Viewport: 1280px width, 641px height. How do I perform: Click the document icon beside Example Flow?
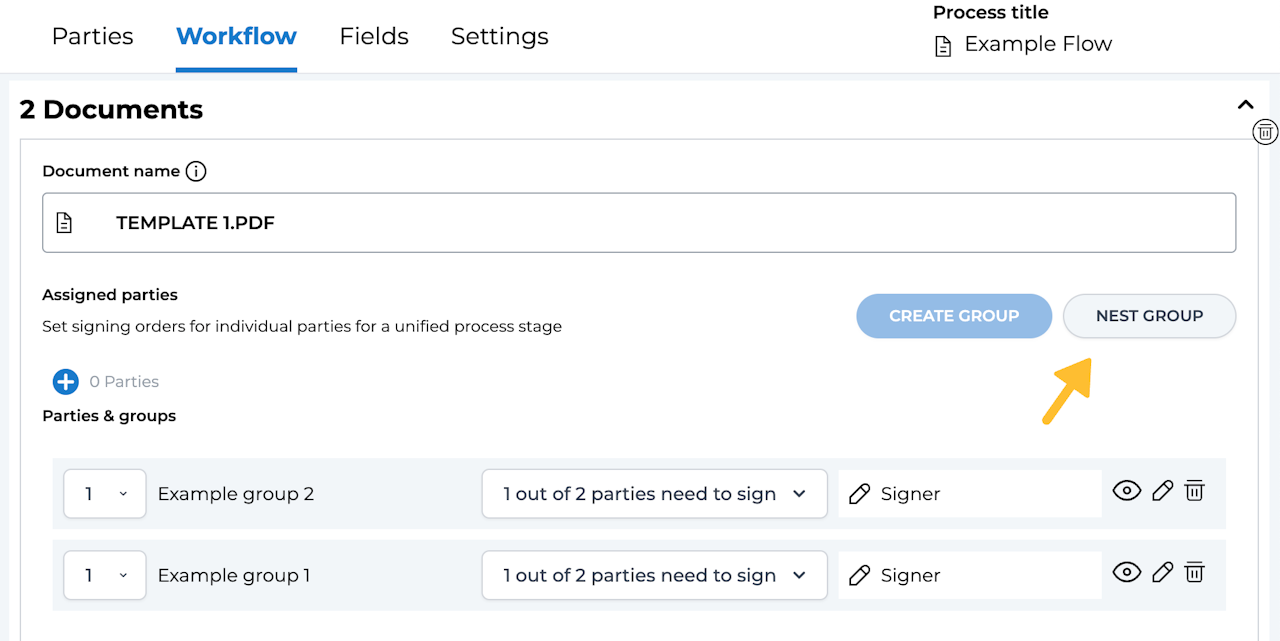click(x=942, y=46)
